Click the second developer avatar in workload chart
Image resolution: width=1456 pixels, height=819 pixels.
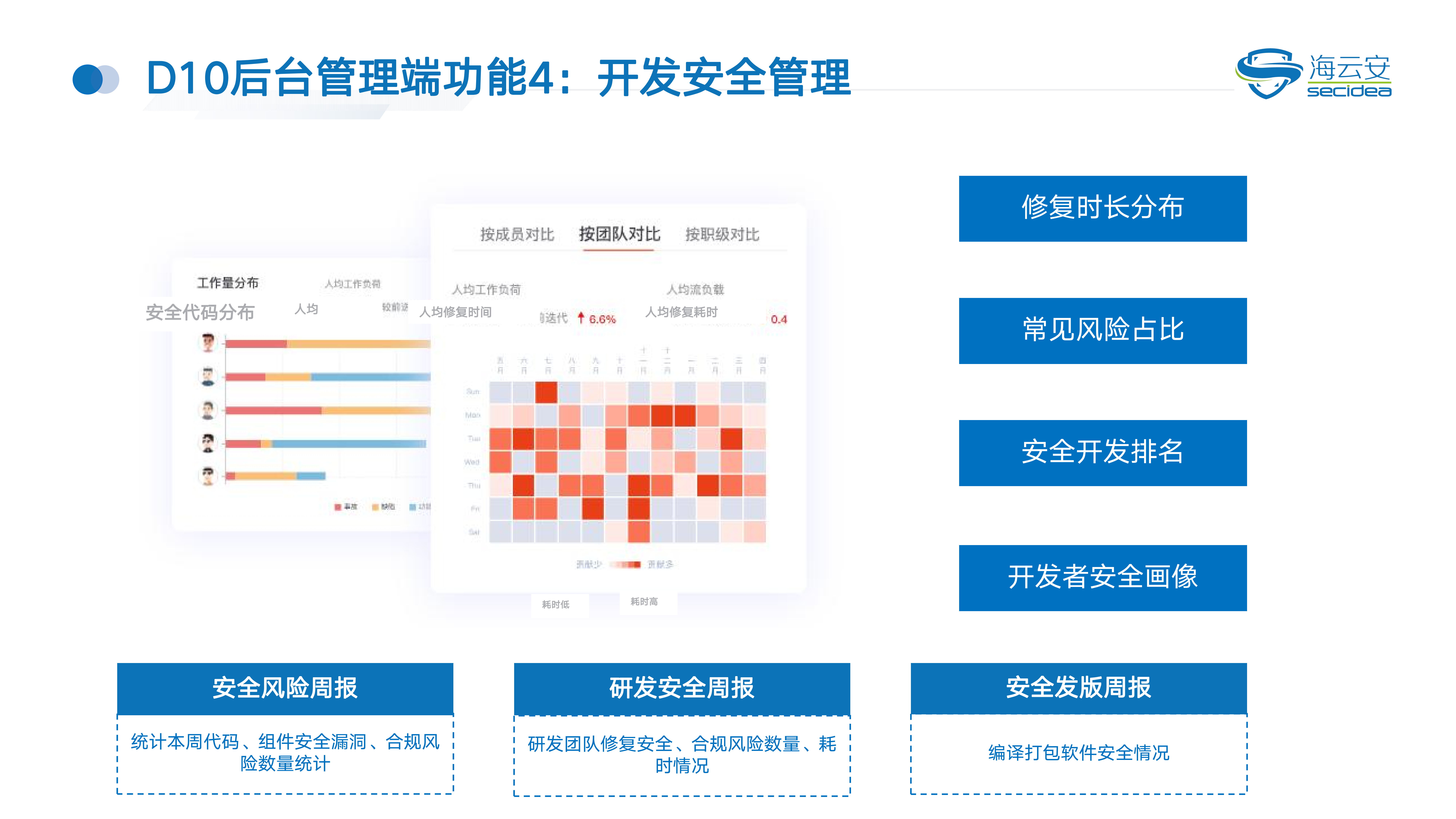point(208,376)
